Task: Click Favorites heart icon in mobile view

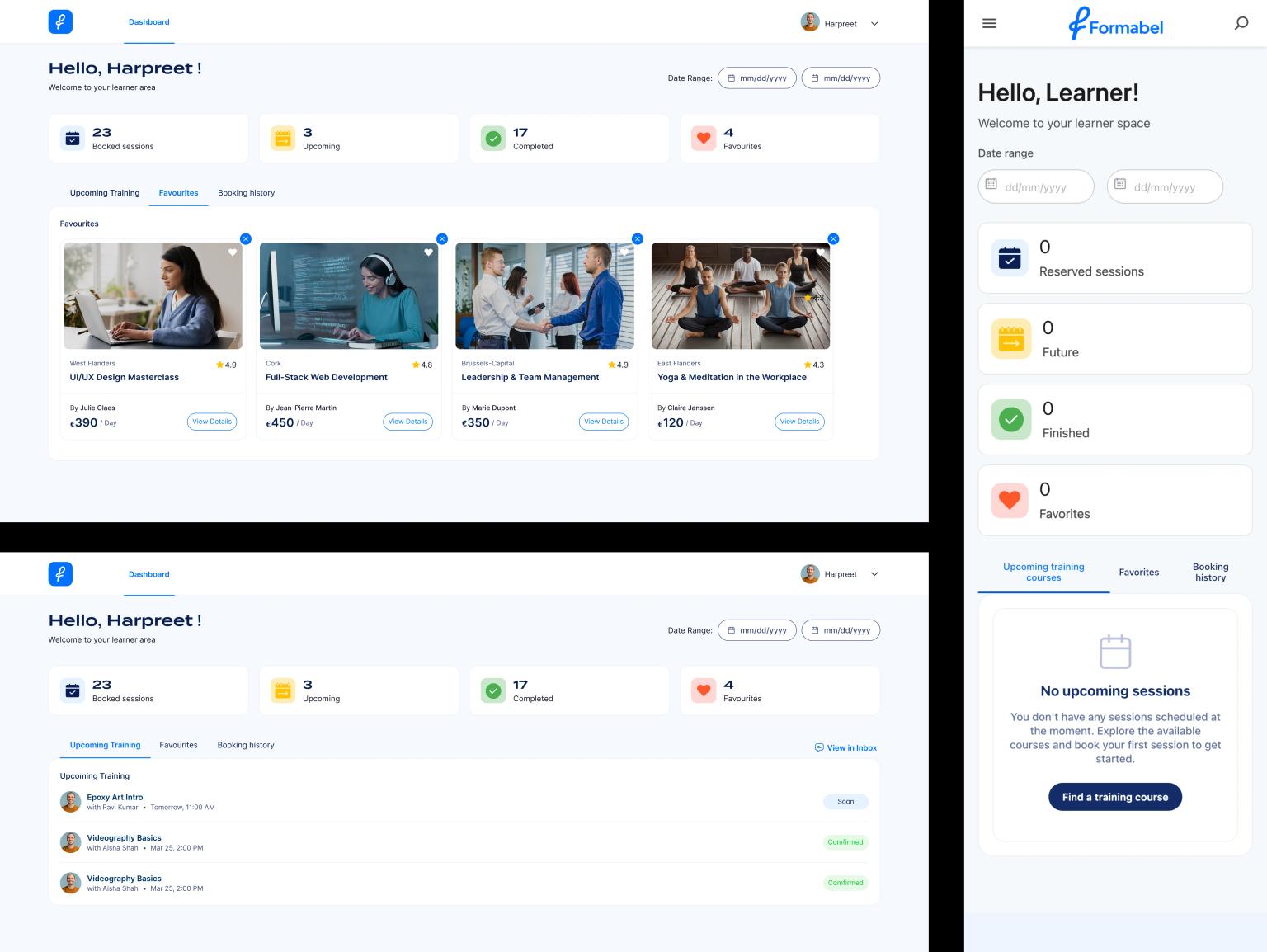Action: [x=1010, y=500]
